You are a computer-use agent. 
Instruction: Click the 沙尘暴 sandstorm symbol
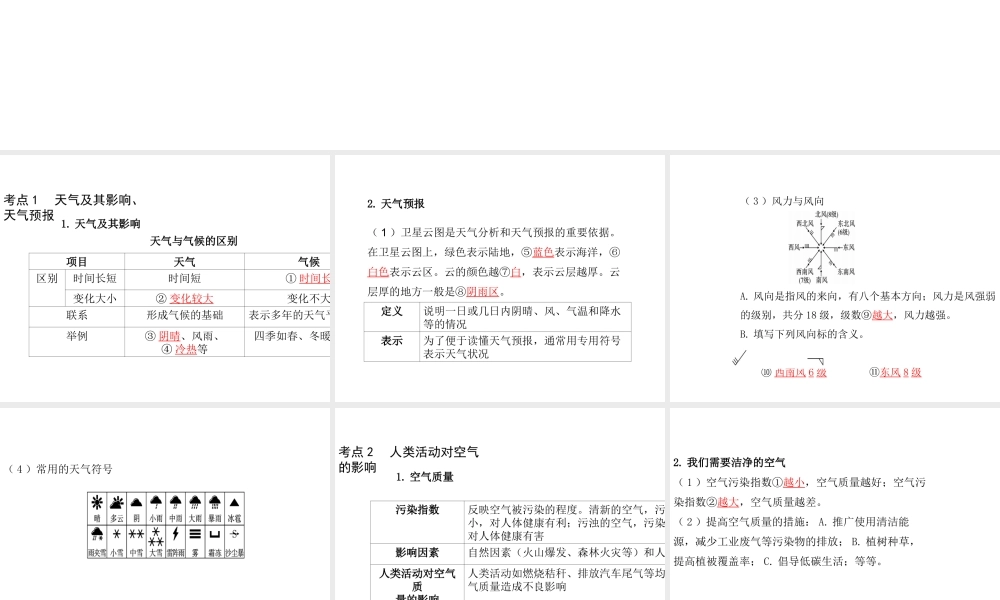[234, 534]
